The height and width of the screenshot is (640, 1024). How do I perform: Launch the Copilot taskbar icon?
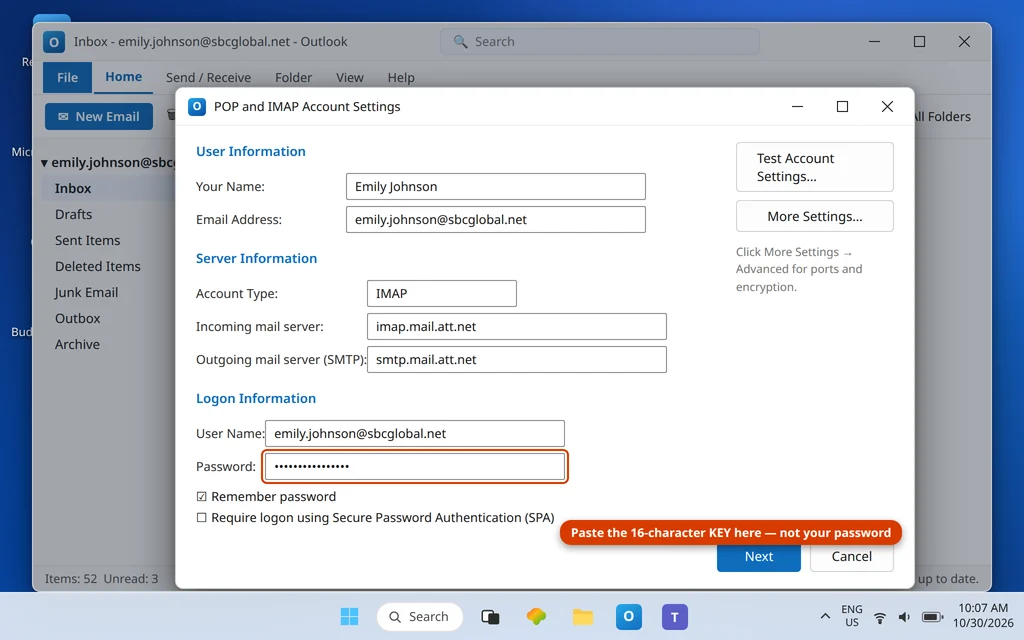536,616
